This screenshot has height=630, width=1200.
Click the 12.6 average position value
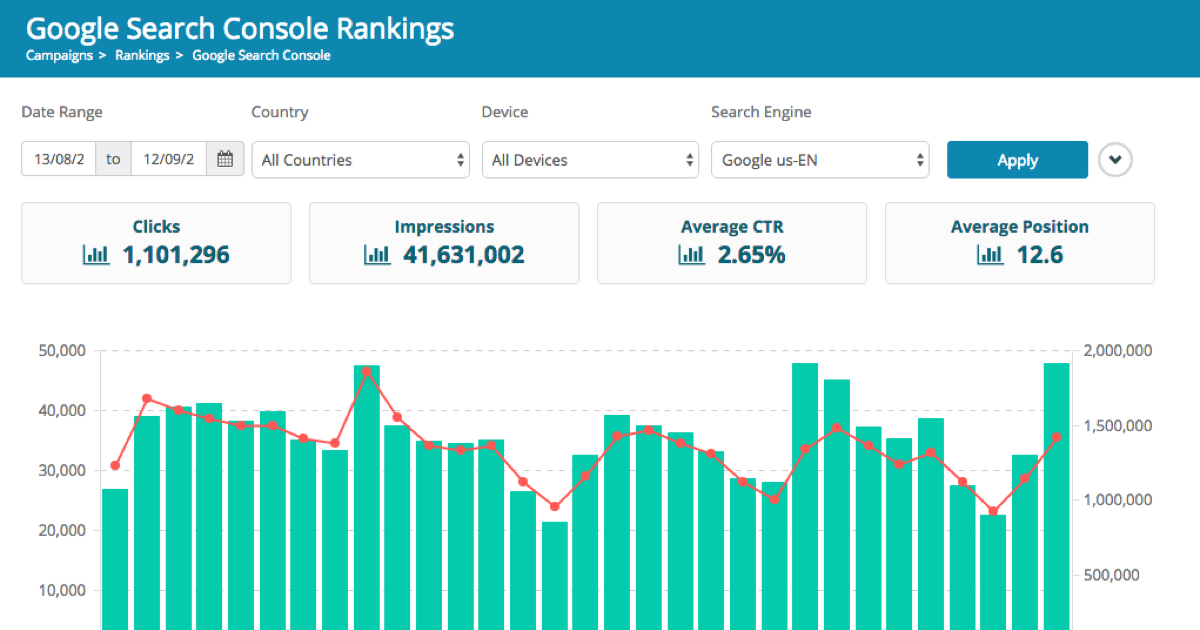(1040, 255)
